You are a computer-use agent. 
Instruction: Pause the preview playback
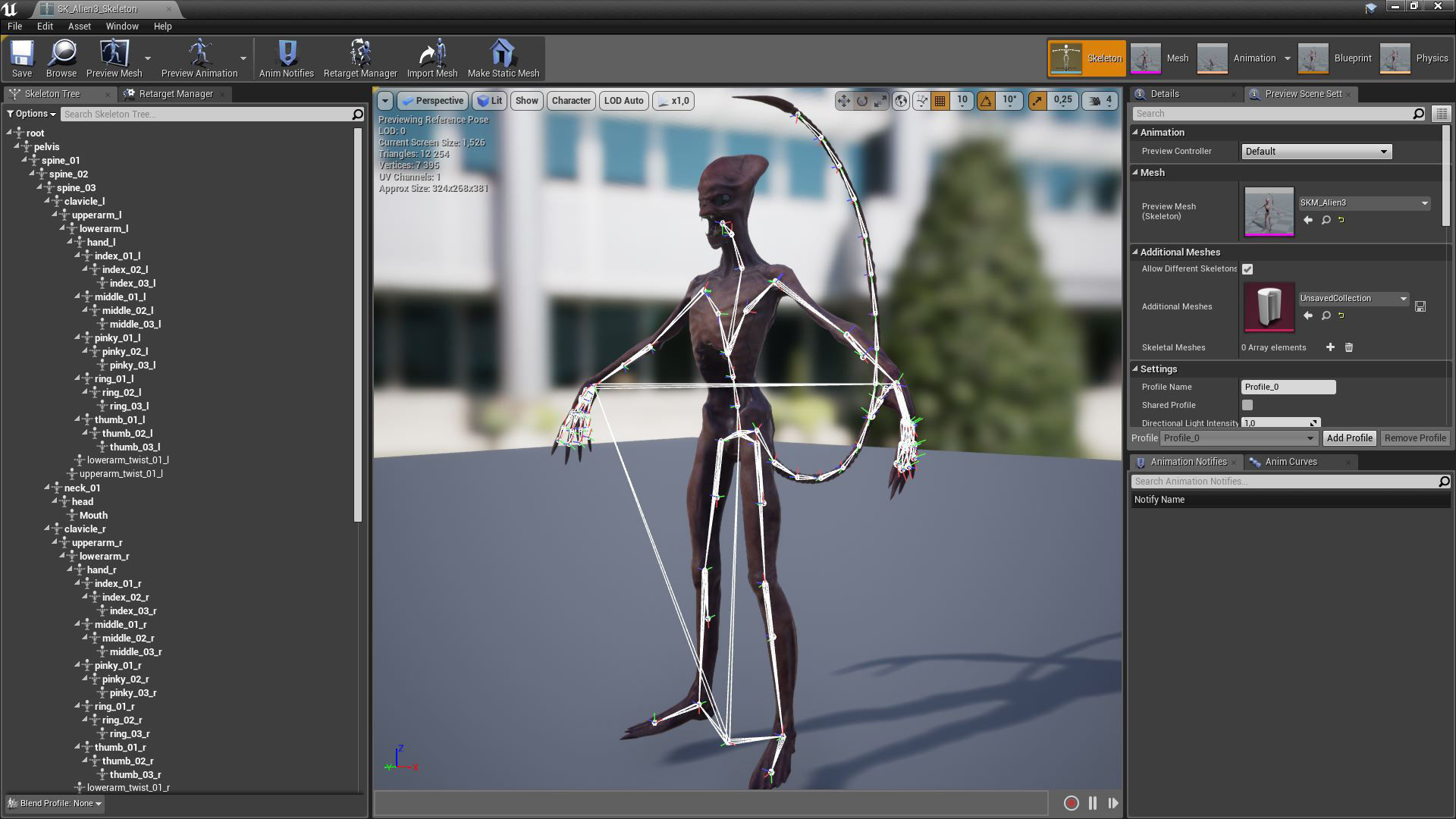(1093, 803)
